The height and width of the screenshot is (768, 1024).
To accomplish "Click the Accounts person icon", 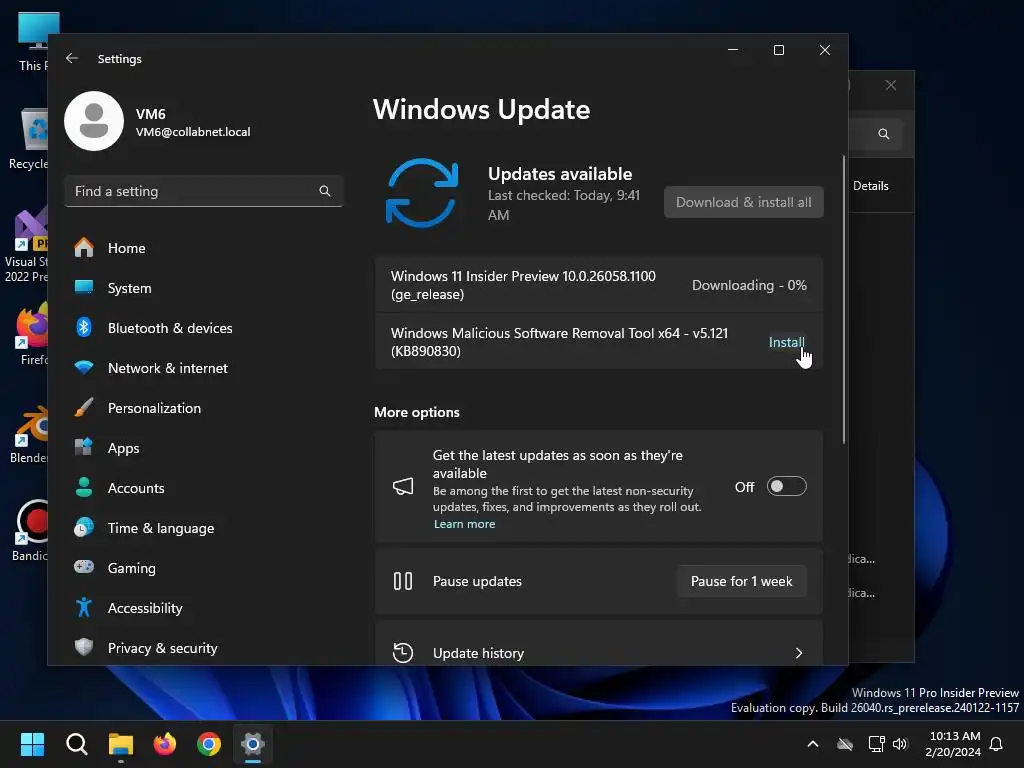I will pyautogui.click(x=84, y=488).
